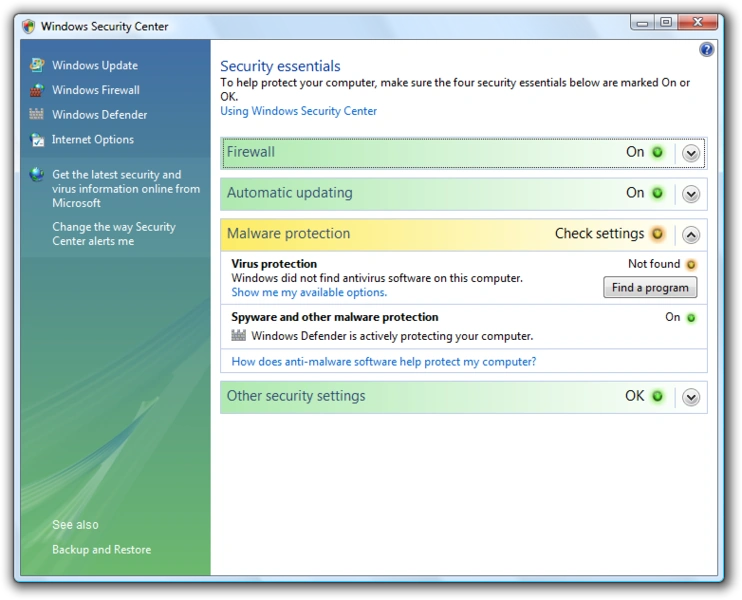Open How does anti-malware software help link
Image resolution: width=742 pixels, height=600 pixels.
[x=384, y=362]
